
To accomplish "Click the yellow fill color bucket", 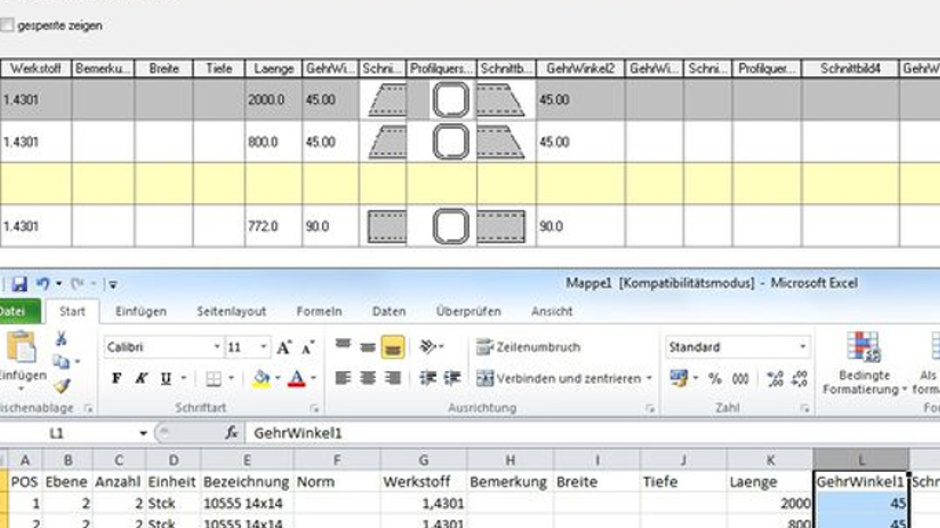I will click(261, 379).
